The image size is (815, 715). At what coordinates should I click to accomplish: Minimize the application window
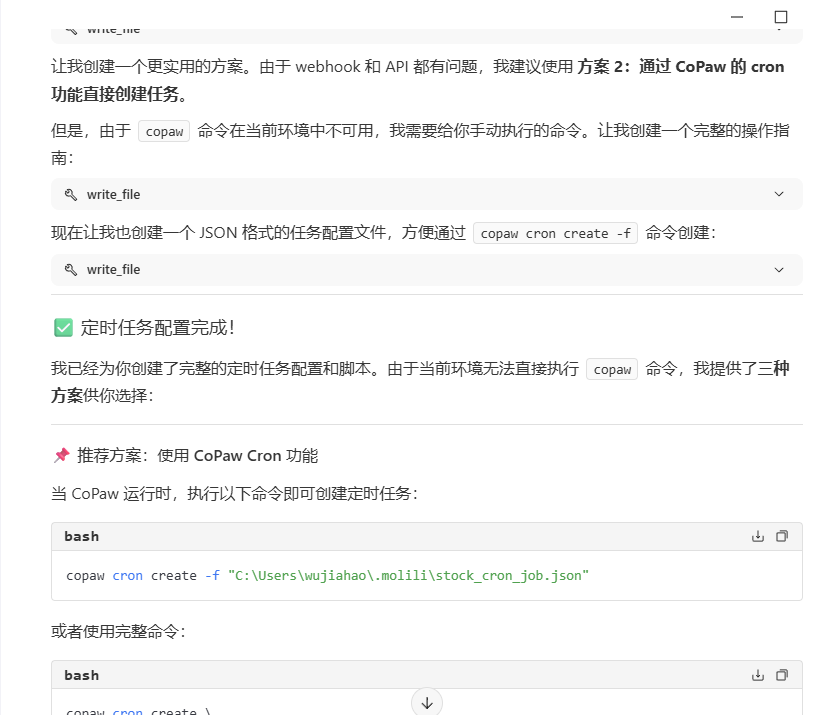point(737,17)
